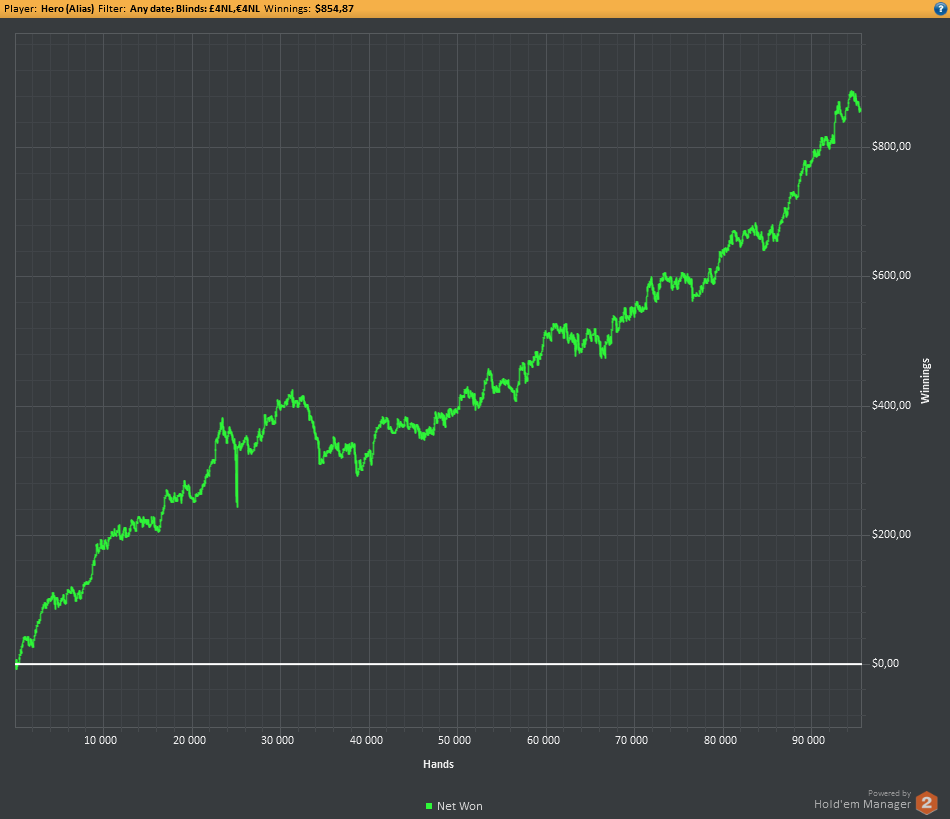Toggle the Net Won legend swatch
Image resolution: width=950 pixels, height=819 pixels.
click(x=429, y=806)
